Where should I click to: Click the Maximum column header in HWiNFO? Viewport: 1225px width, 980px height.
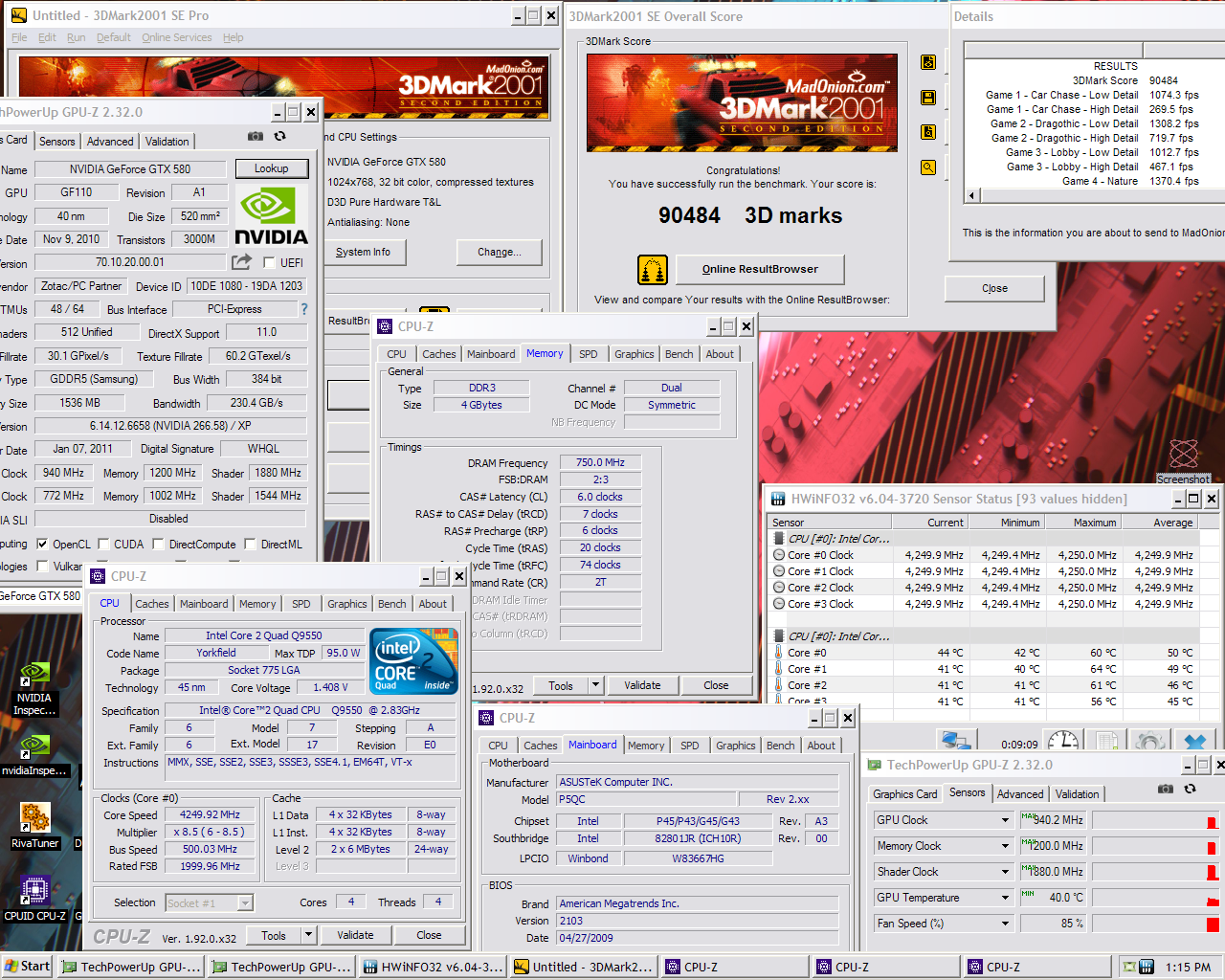tap(1082, 523)
